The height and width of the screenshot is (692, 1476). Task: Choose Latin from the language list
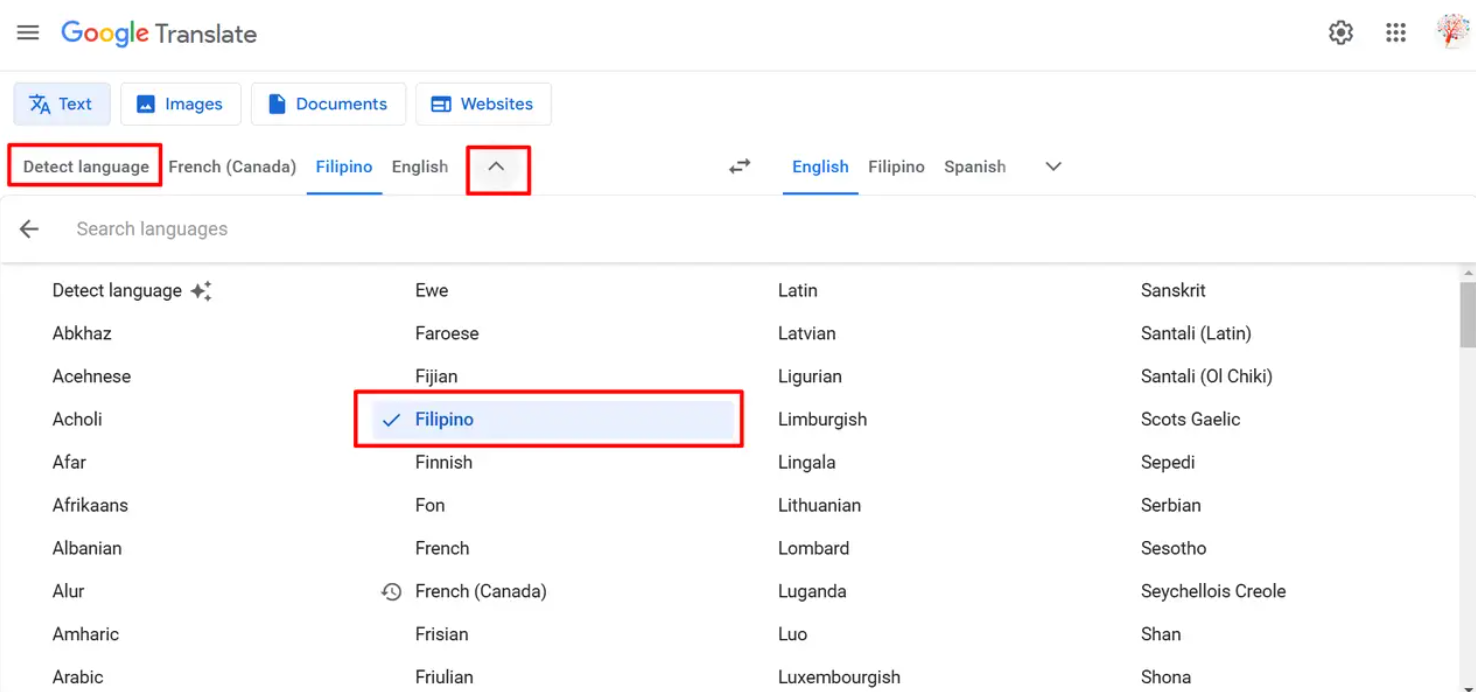[x=798, y=291]
